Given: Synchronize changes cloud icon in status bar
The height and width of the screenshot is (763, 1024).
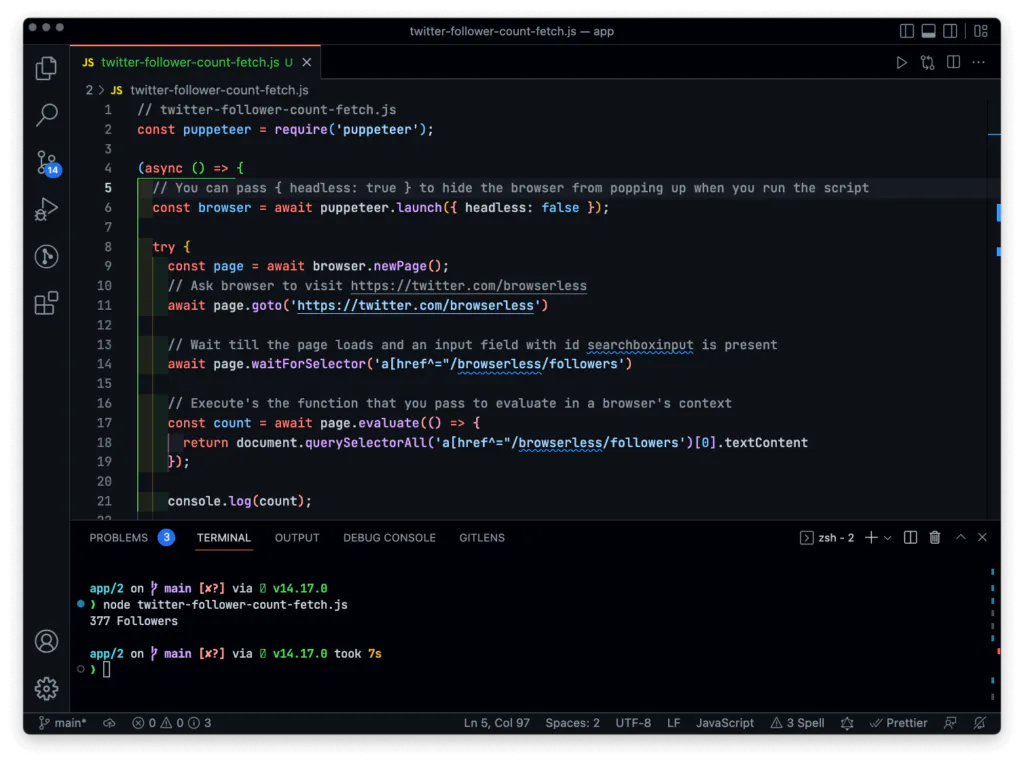Looking at the screenshot, I should click(109, 722).
